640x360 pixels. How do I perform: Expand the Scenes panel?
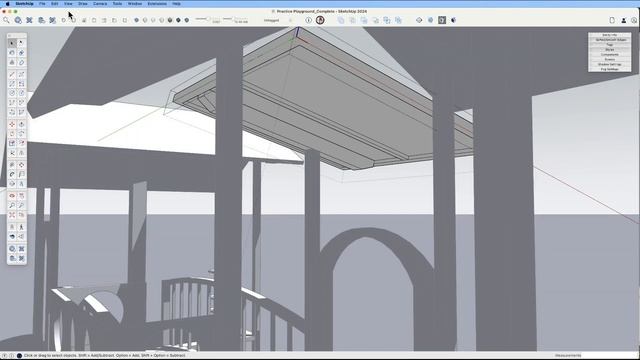[609, 60]
